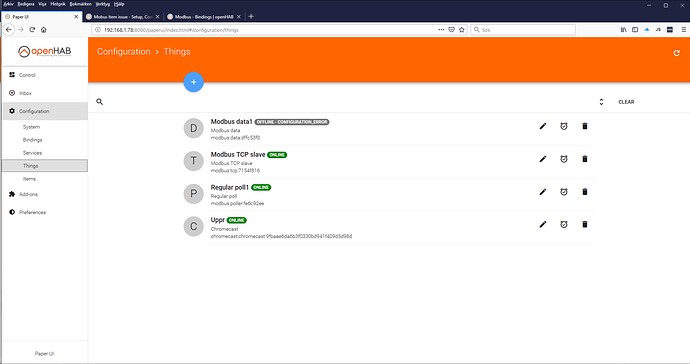
Task: Open the browser hamburger menu
Action: 683,29
